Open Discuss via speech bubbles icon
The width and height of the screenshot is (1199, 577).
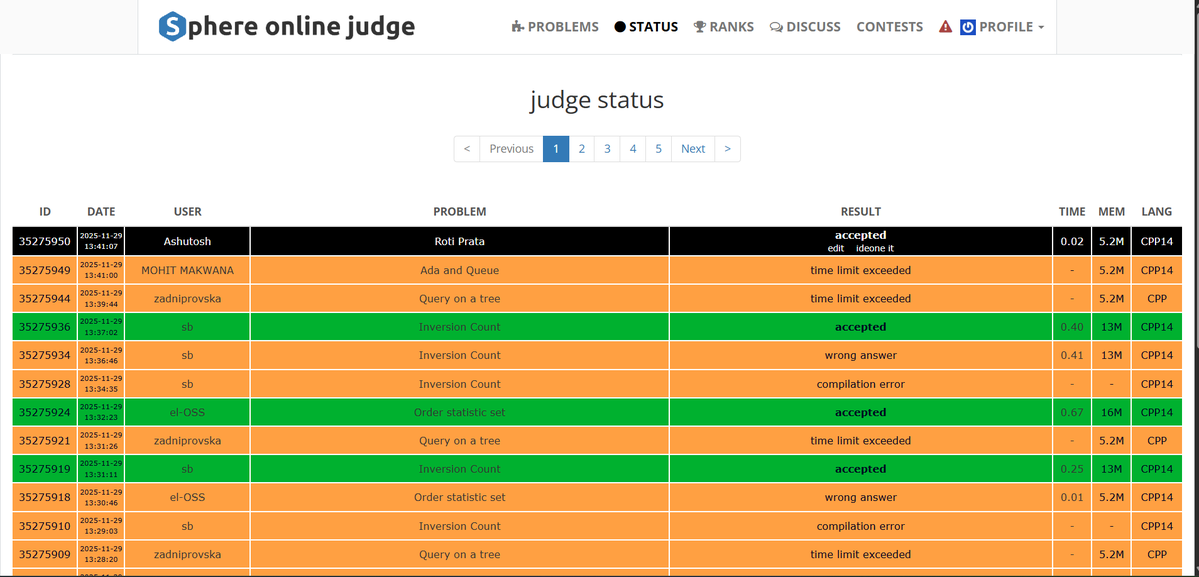coord(776,27)
